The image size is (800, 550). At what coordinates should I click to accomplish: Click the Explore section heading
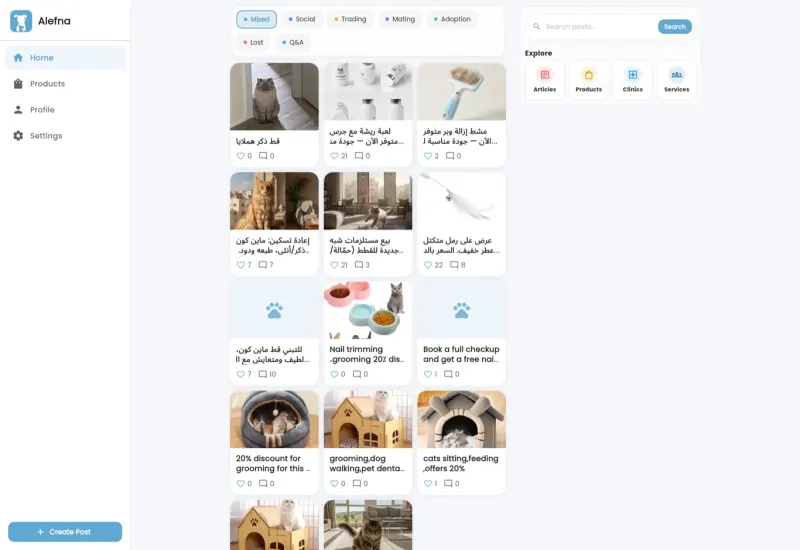[x=538, y=53]
